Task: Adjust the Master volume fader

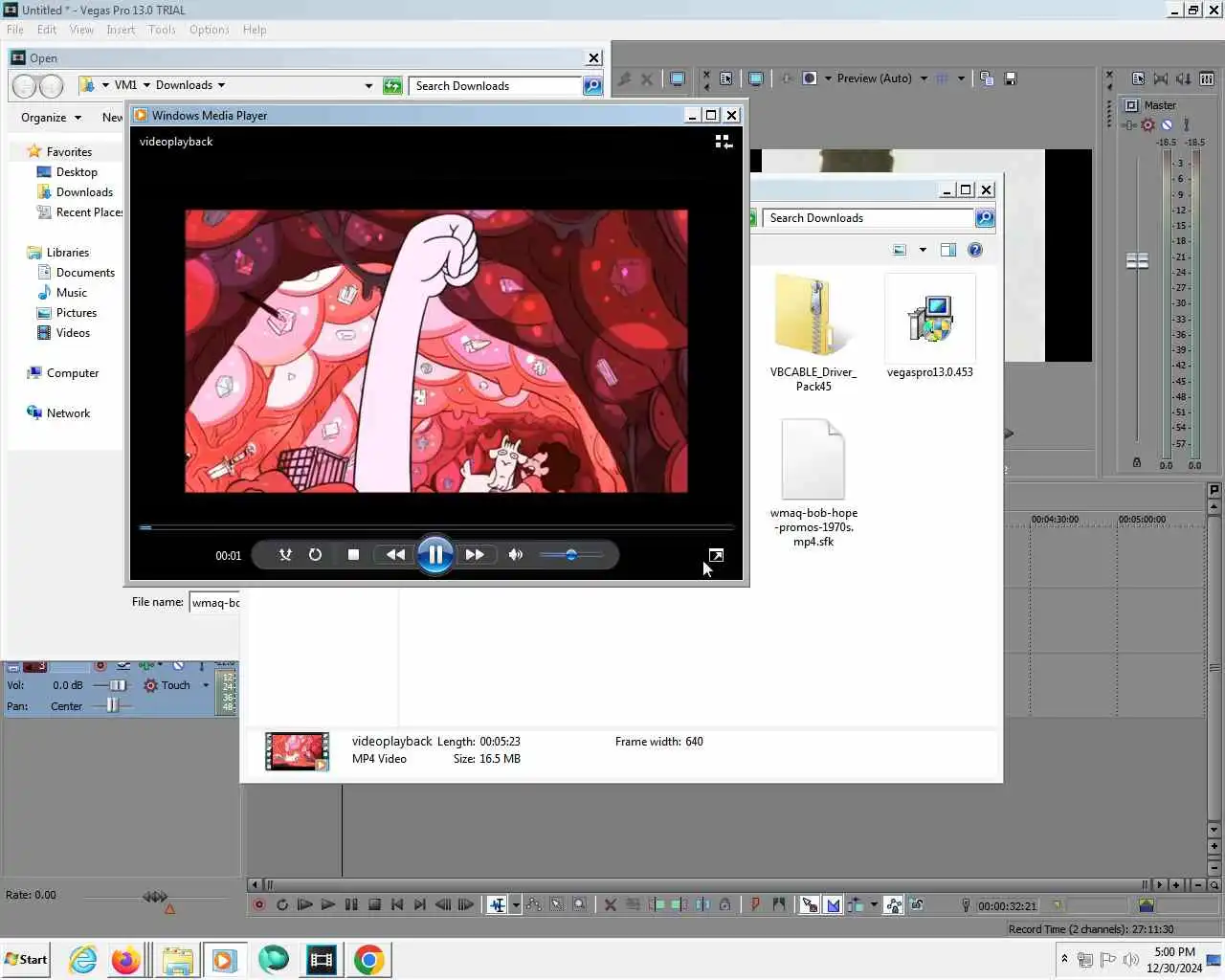Action: point(1137,260)
